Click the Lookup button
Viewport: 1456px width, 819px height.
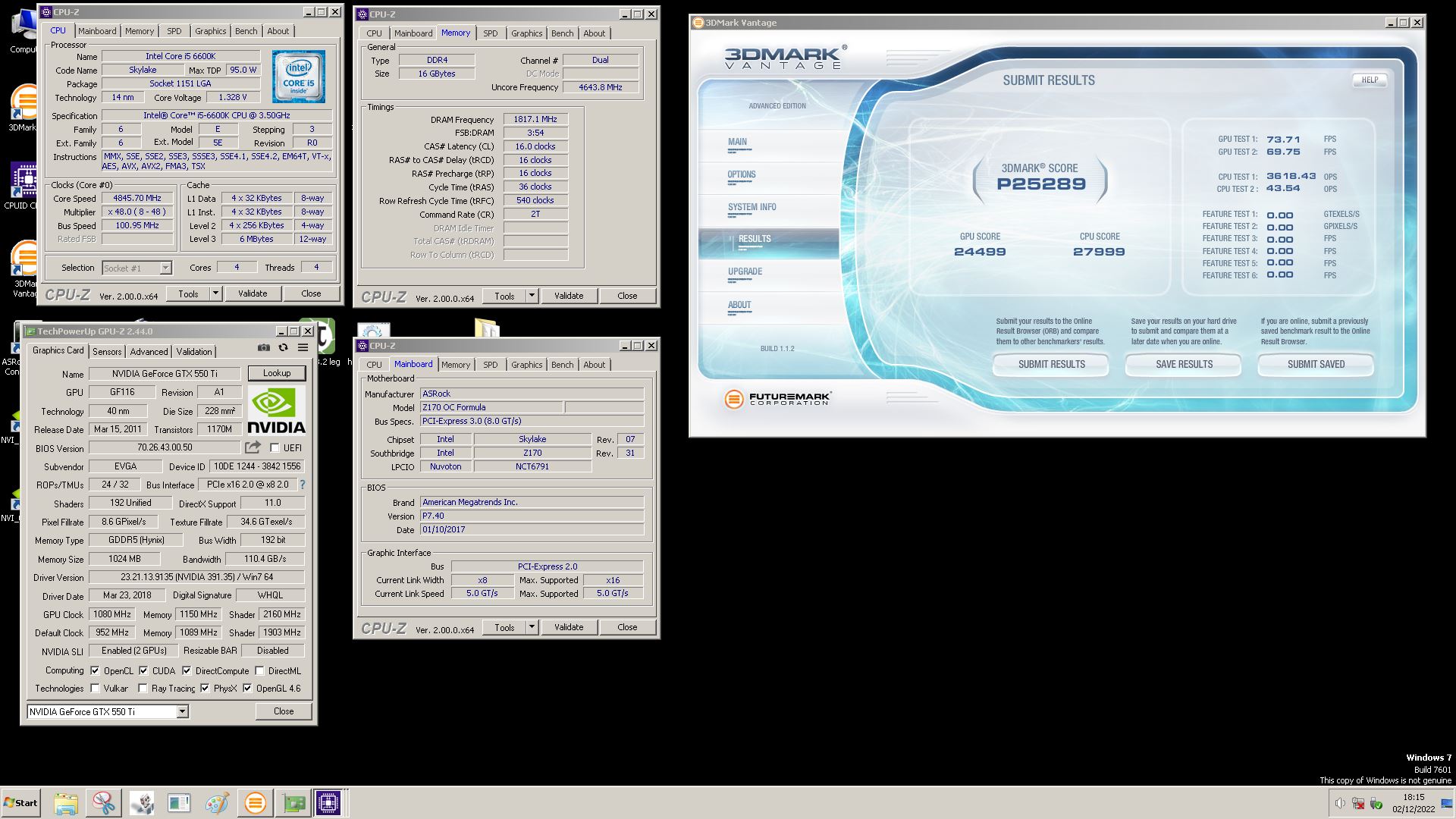277,373
